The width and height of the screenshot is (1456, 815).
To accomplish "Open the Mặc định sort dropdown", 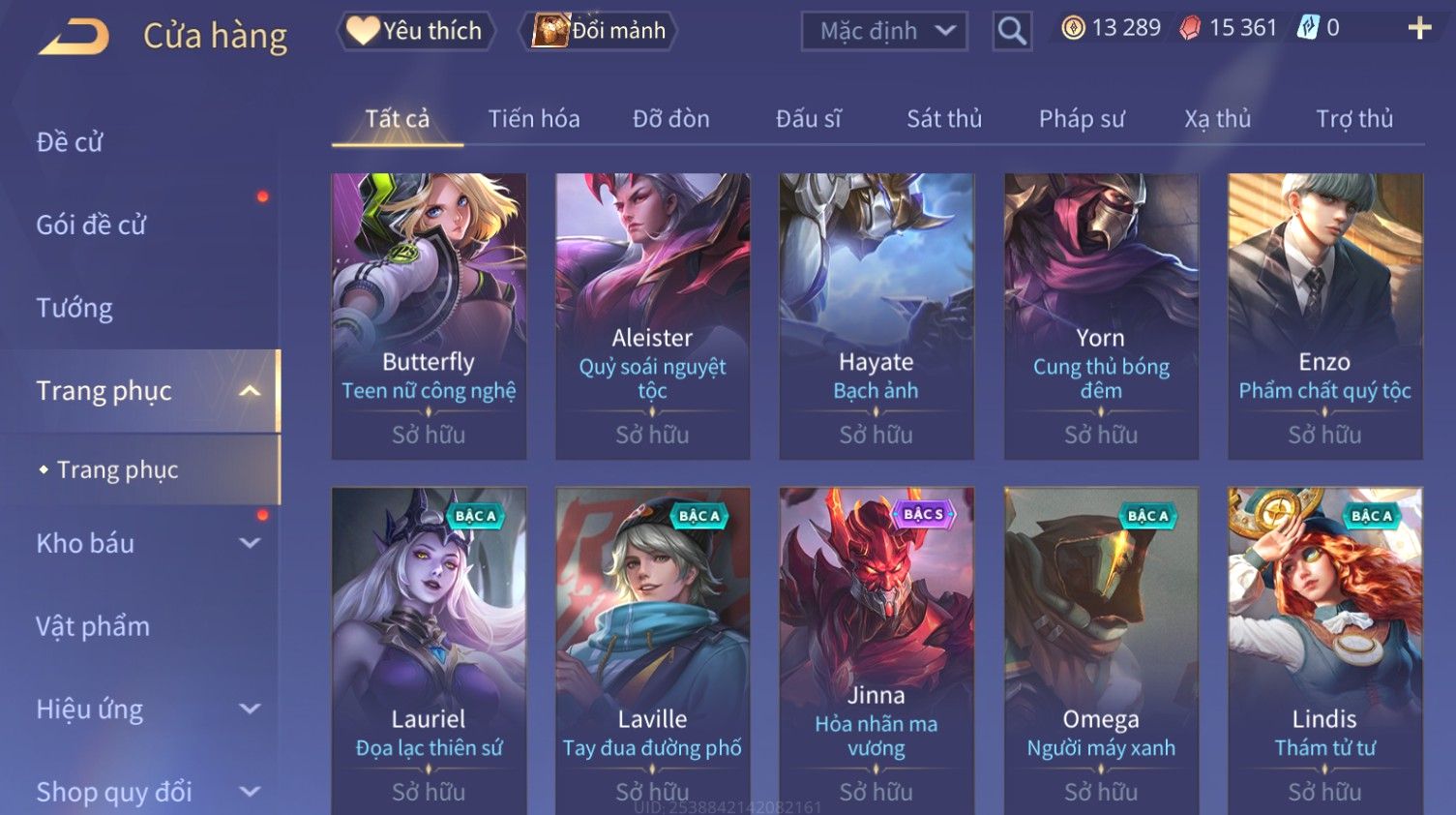I will 884,31.
